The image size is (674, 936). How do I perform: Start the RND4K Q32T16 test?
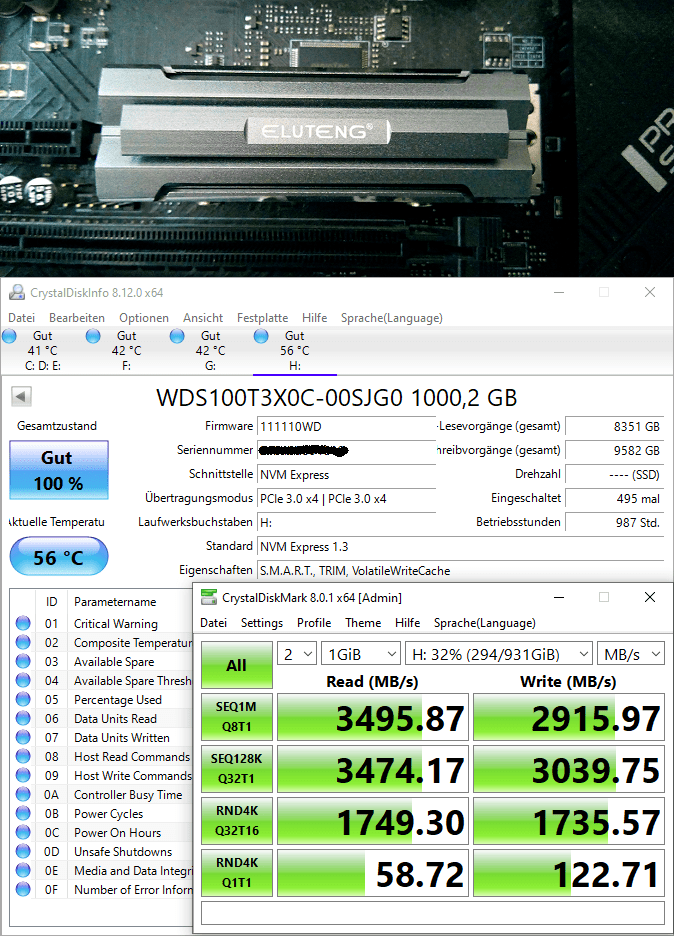(237, 821)
